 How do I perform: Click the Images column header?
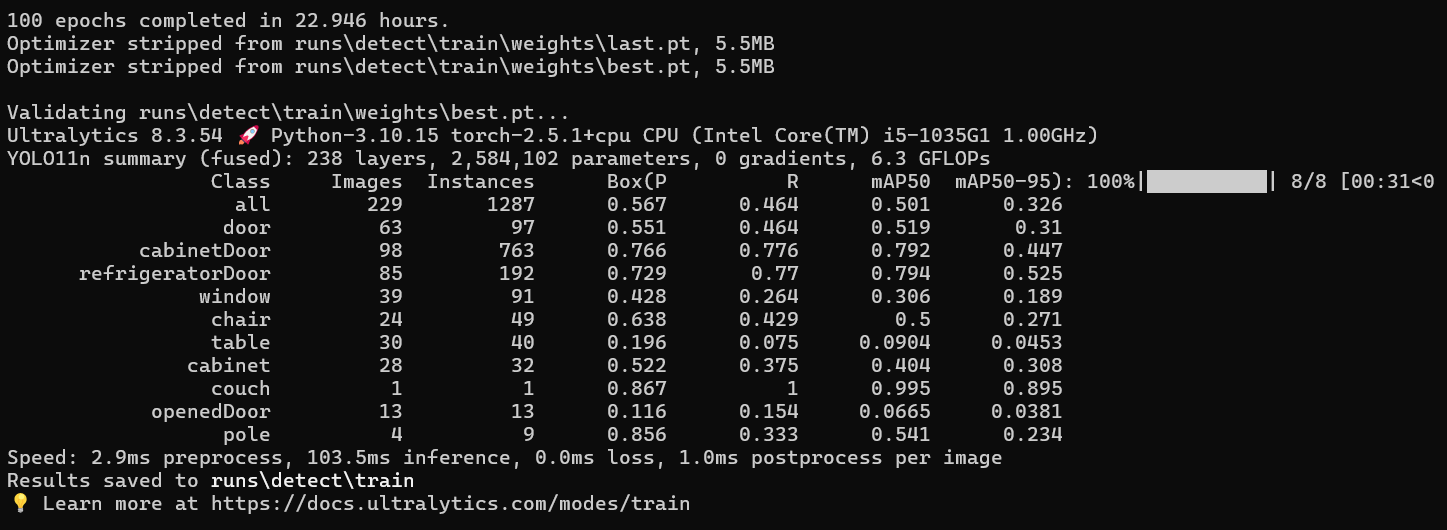366,182
